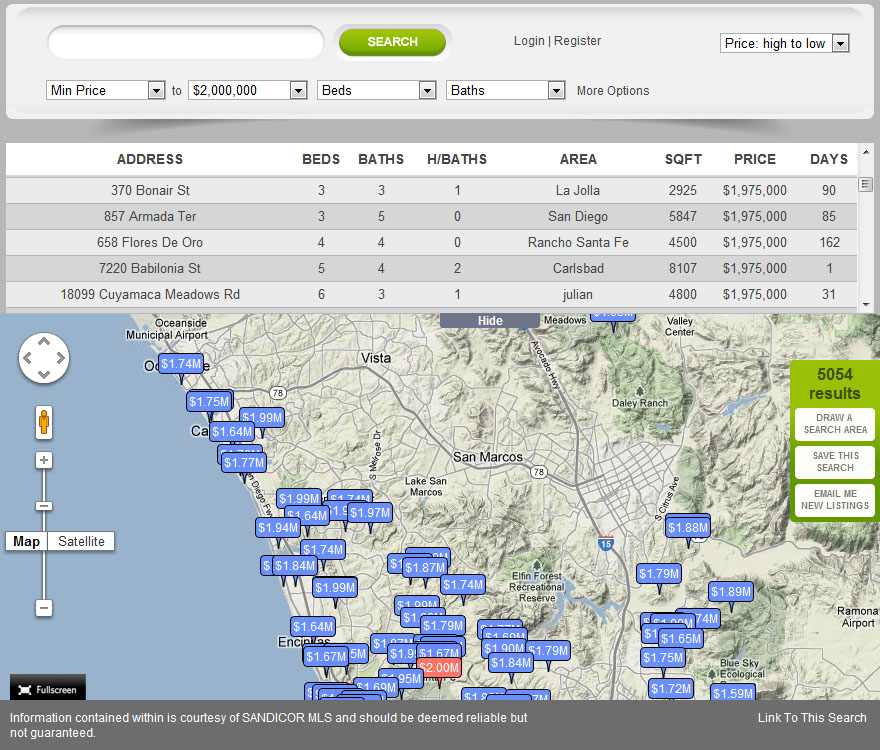
Task: Sort listings by the DAYS column header
Action: [828, 159]
